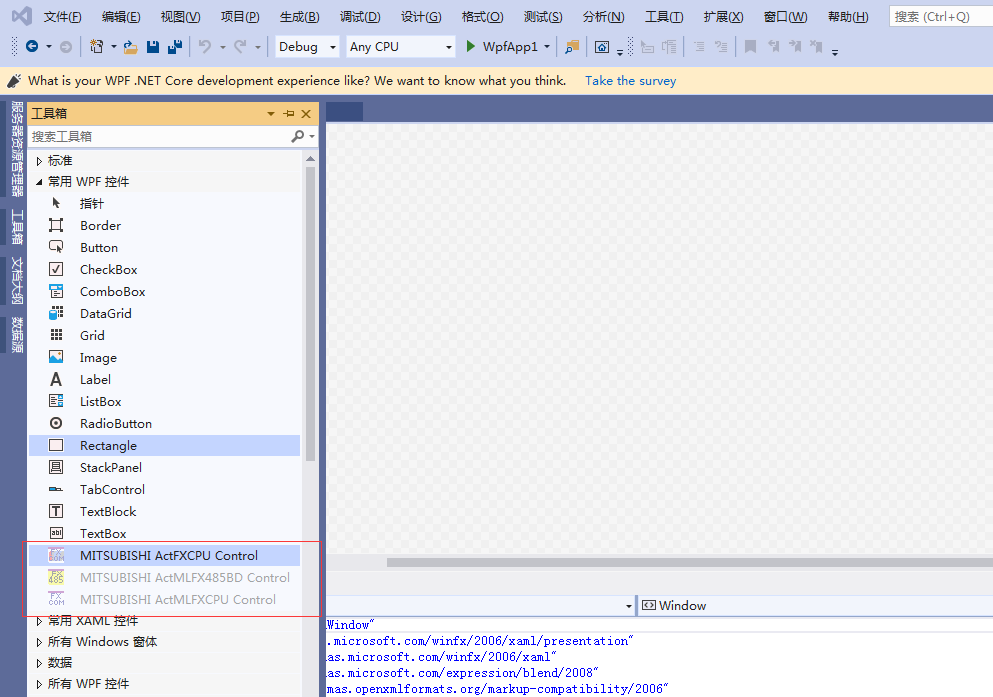The height and width of the screenshot is (697, 993).
Task: Open the Any CPU platform dropdown
Action: click(x=400, y=47)
